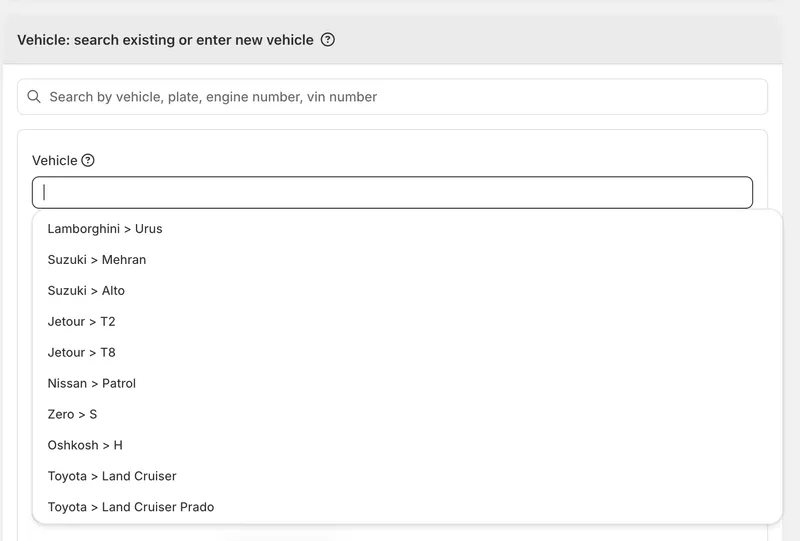Choose Jetour > T8 entry

[x=407, y=352]
